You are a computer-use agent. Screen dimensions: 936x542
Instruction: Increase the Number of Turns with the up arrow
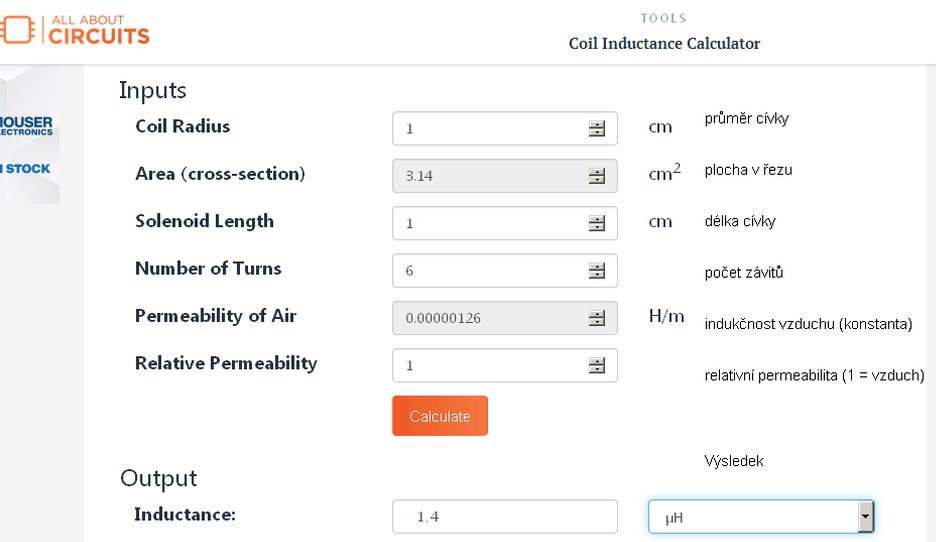pos(596,266)
